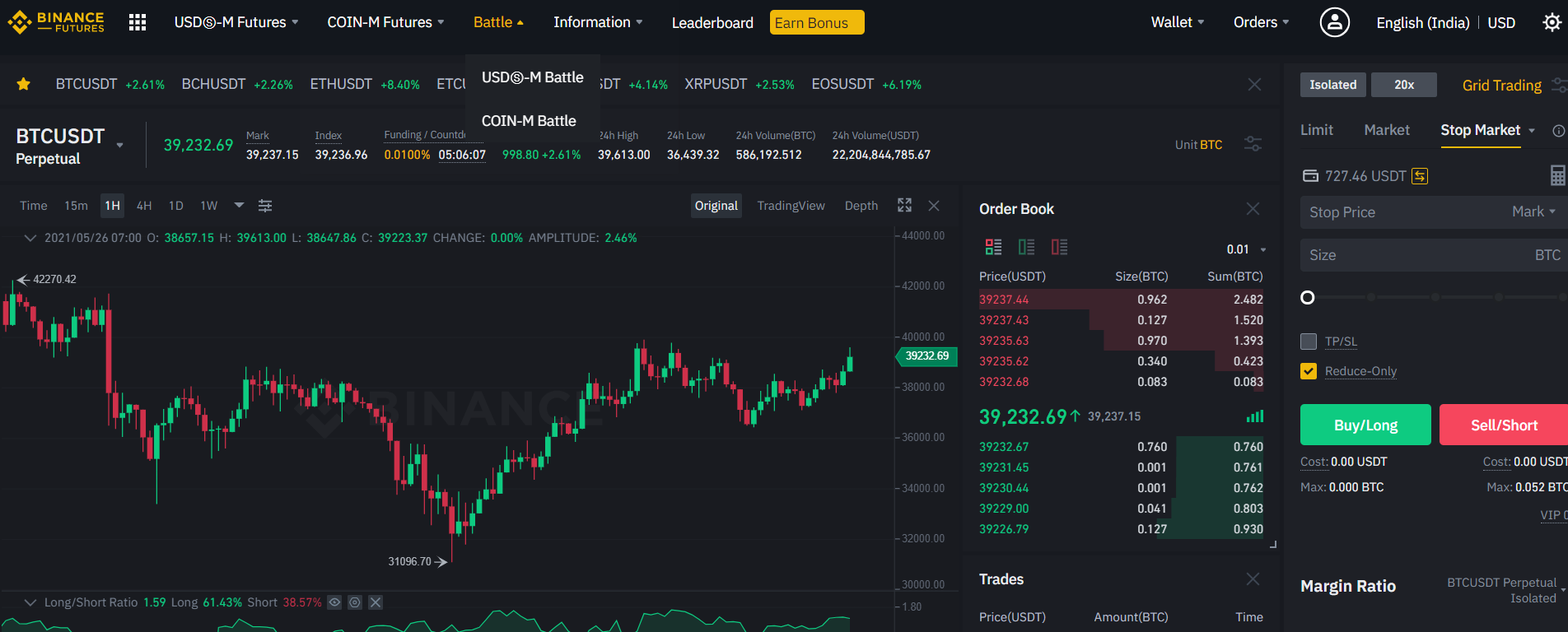
Task: Open the Wallet dropdown
Action: pos(1178,22)
